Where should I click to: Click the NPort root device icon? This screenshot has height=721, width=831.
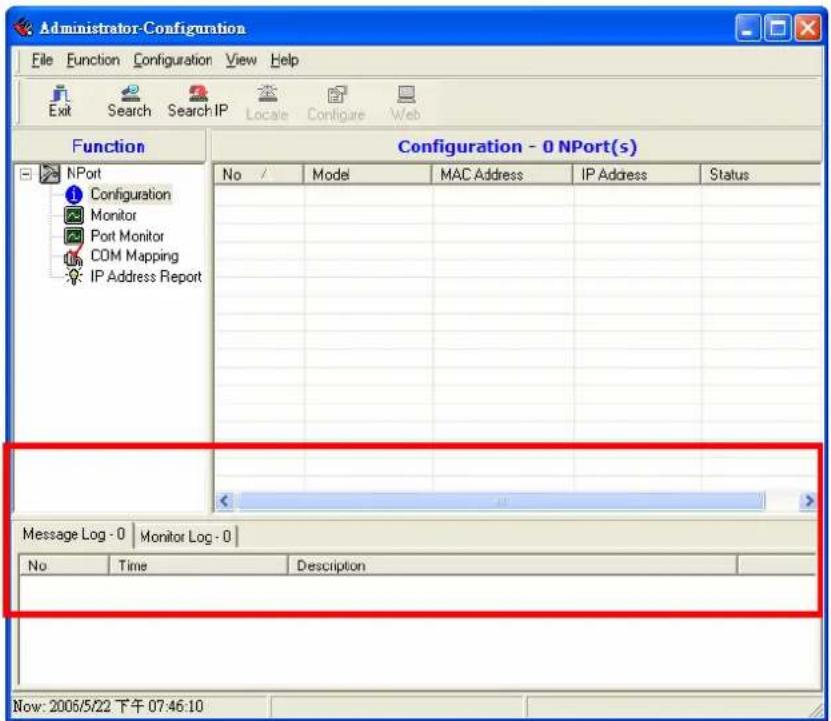pos(50,173)
